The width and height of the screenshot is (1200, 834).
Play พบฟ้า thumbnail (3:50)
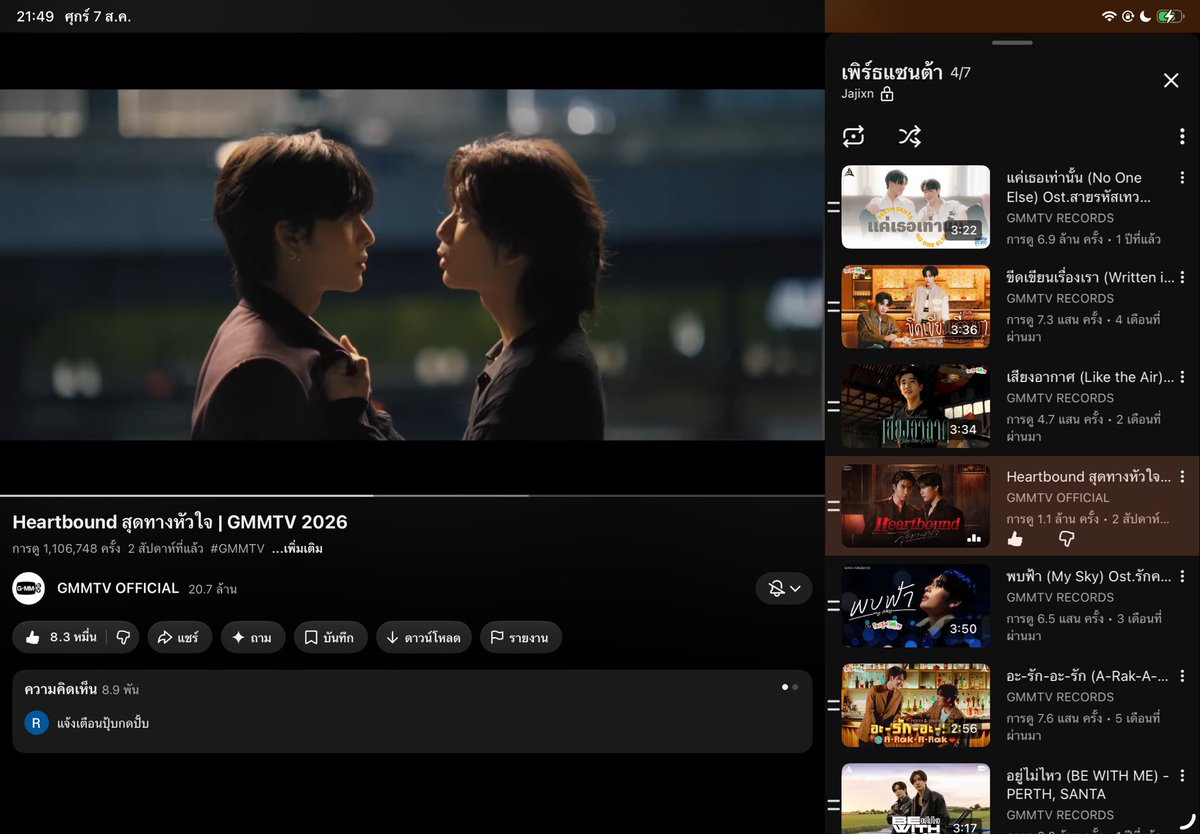coord(916,605)
